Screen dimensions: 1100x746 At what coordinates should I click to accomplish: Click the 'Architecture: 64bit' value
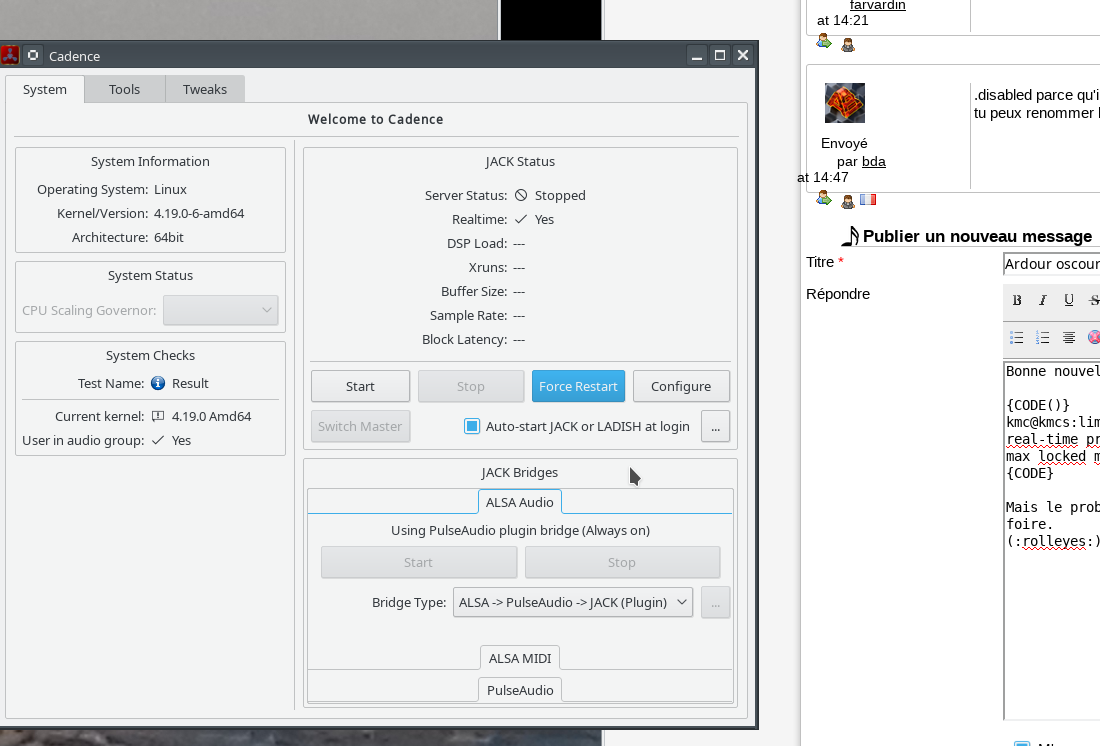click(168, 237)
